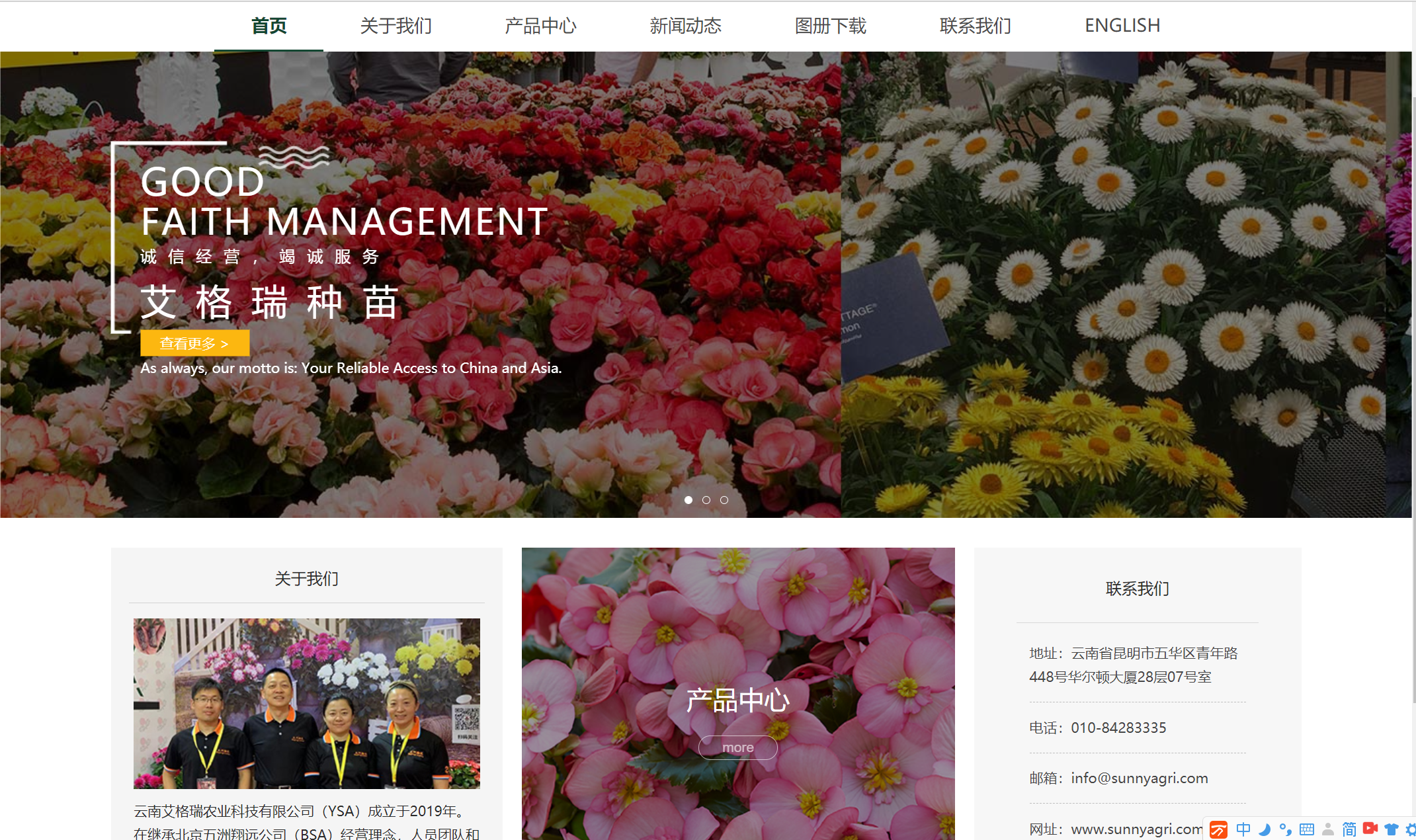Open the 关于我们 navigation menu

pos(396,26)
